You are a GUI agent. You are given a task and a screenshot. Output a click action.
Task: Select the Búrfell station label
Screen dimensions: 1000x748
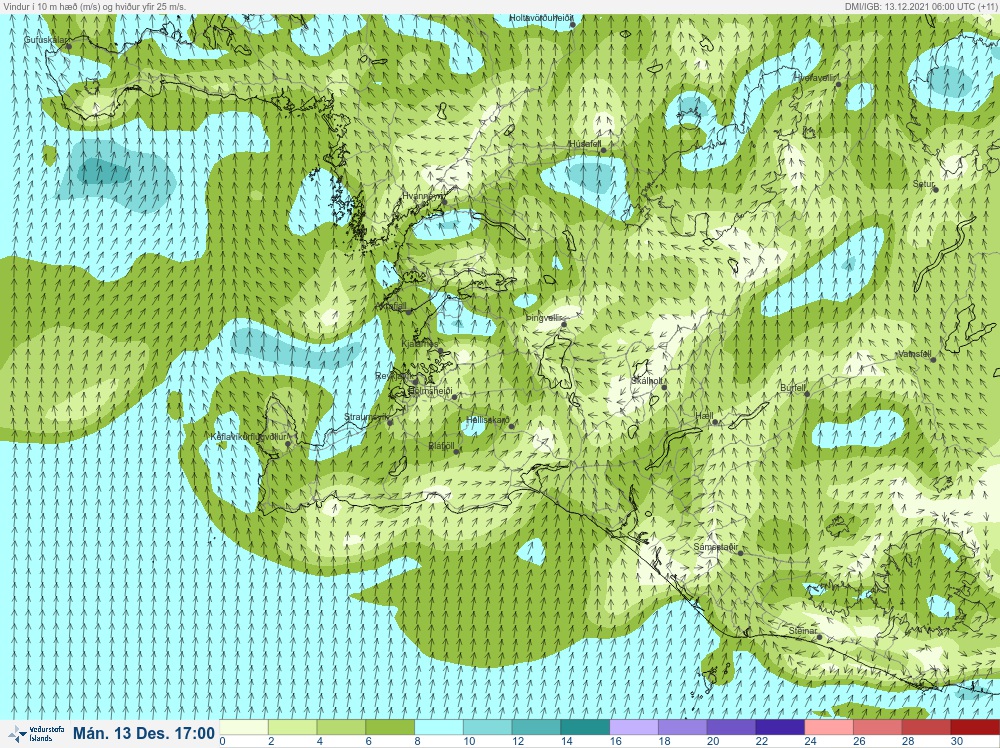click(x=793, y=388)
